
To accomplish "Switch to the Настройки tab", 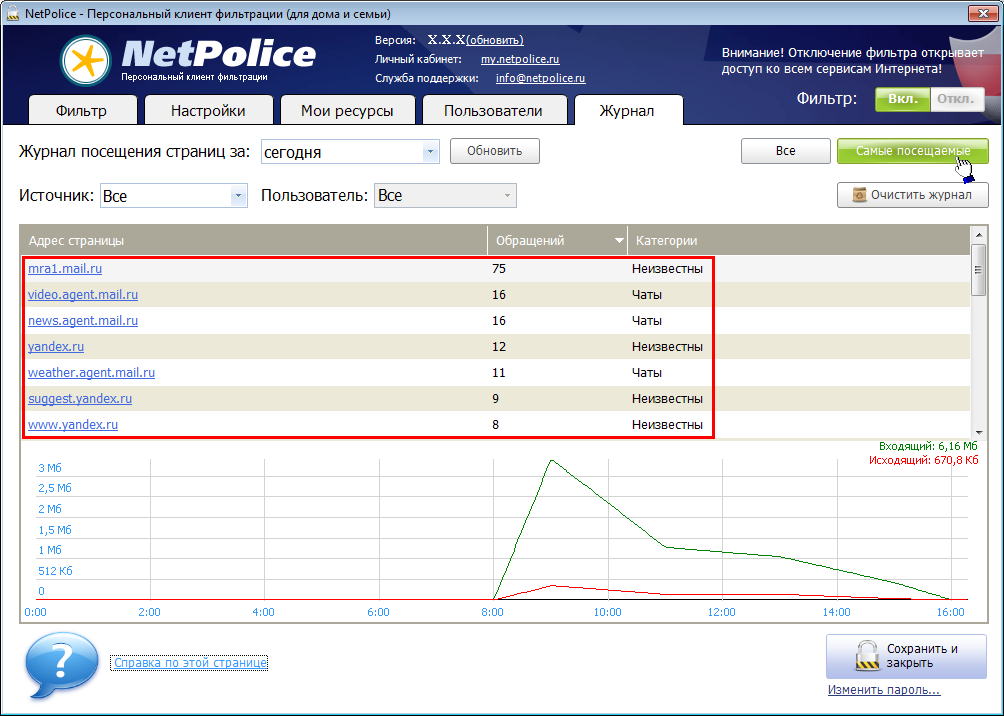I will (208, 110).
